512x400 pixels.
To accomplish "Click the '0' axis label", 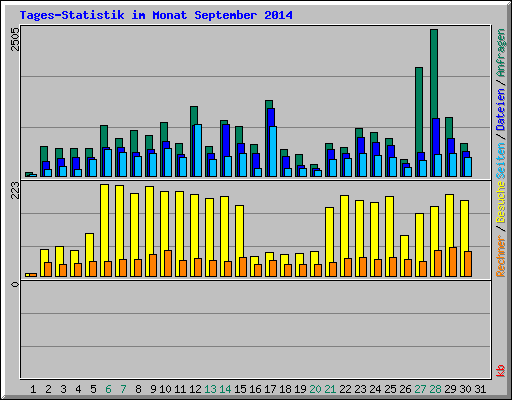I will pyautogui.click(x=15, y=284).
